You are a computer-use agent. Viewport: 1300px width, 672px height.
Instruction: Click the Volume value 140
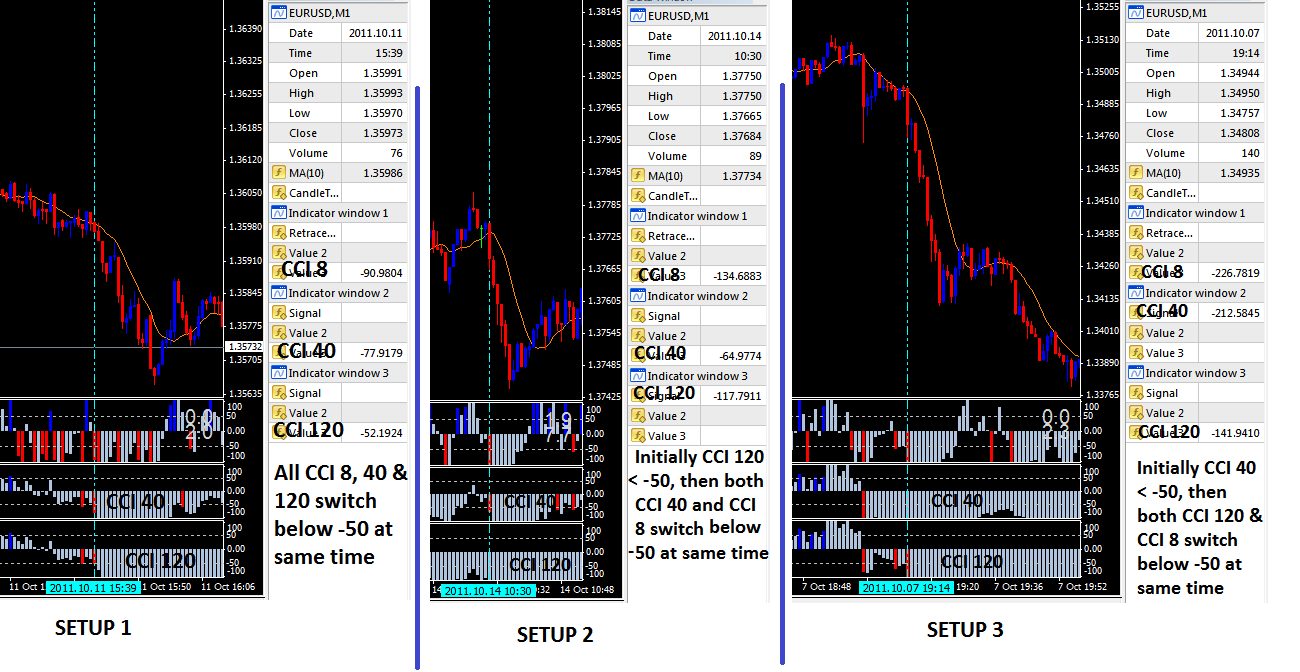click(x=1251, y=153)
